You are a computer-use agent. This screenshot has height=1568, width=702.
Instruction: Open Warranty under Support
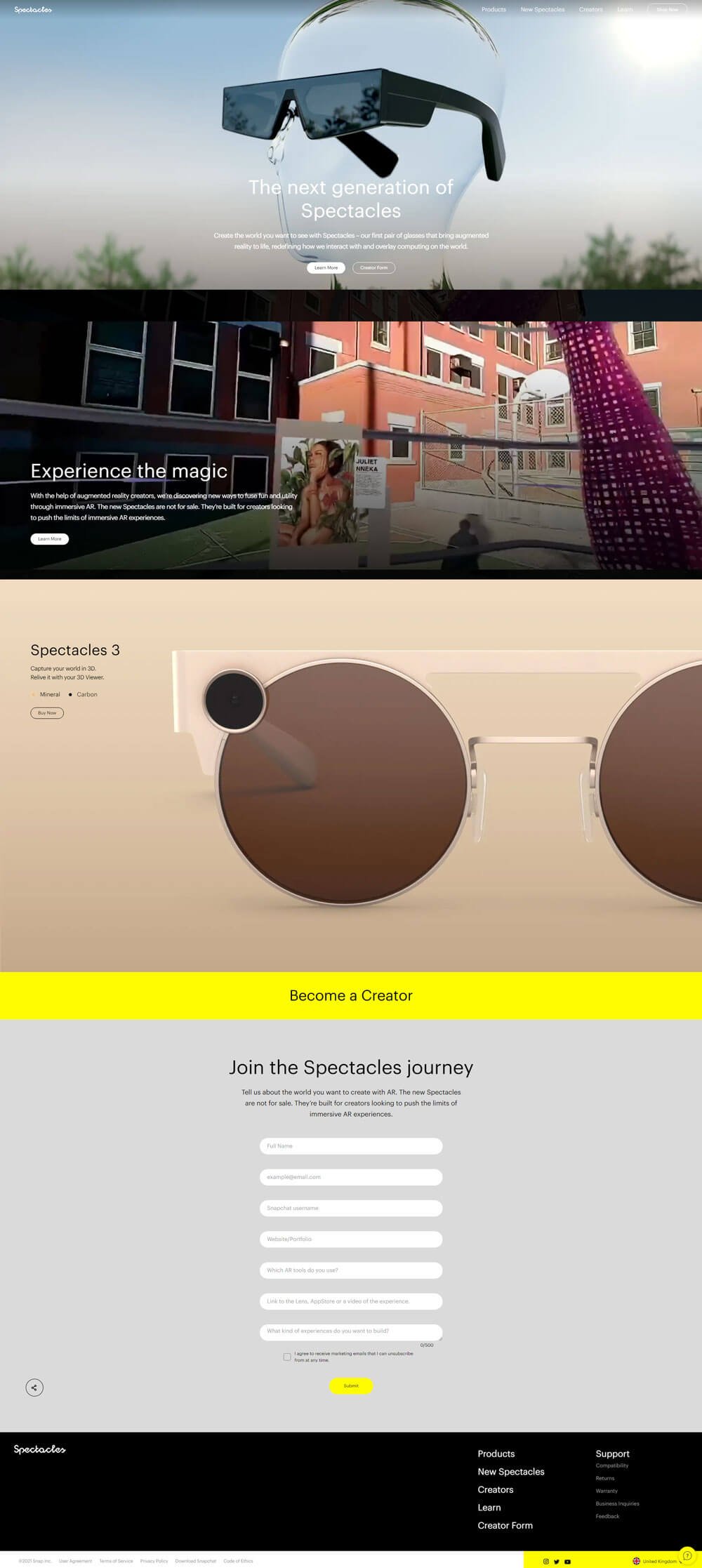click(x=607, y=1491)
